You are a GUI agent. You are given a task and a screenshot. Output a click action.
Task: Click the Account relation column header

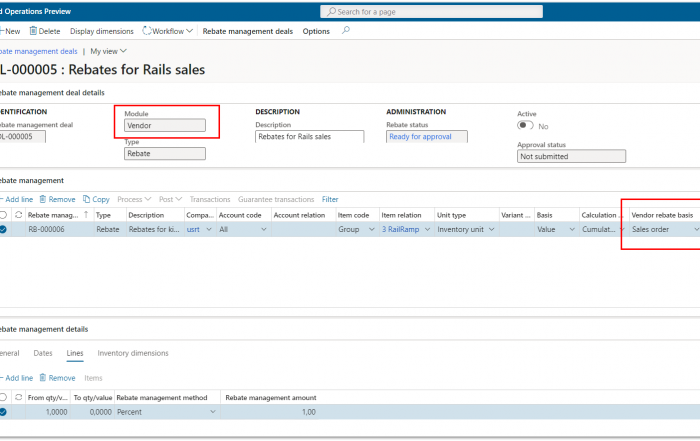(x=299, y=215)
